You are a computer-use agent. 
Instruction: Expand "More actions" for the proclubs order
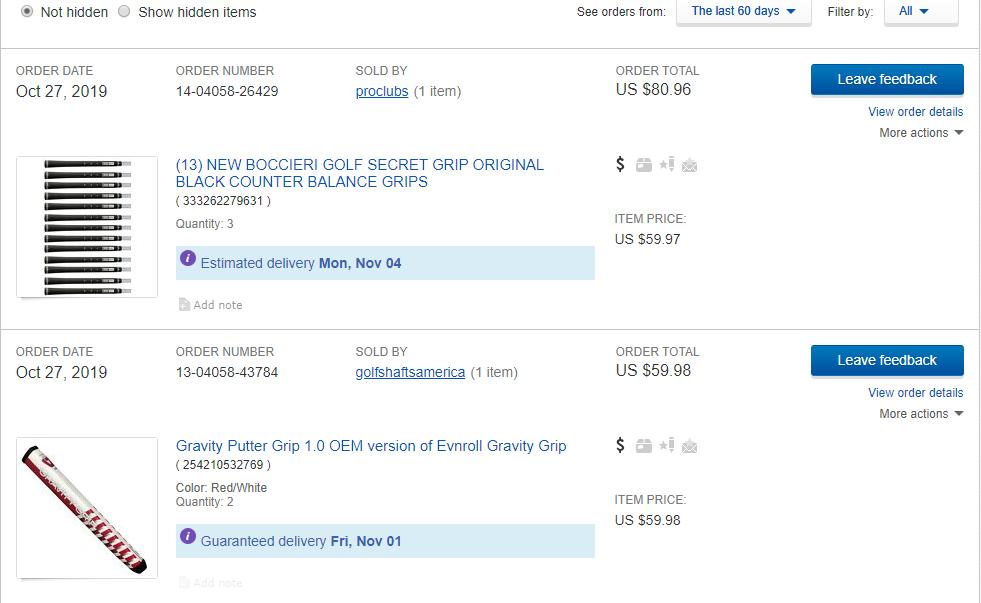point(921,133)
